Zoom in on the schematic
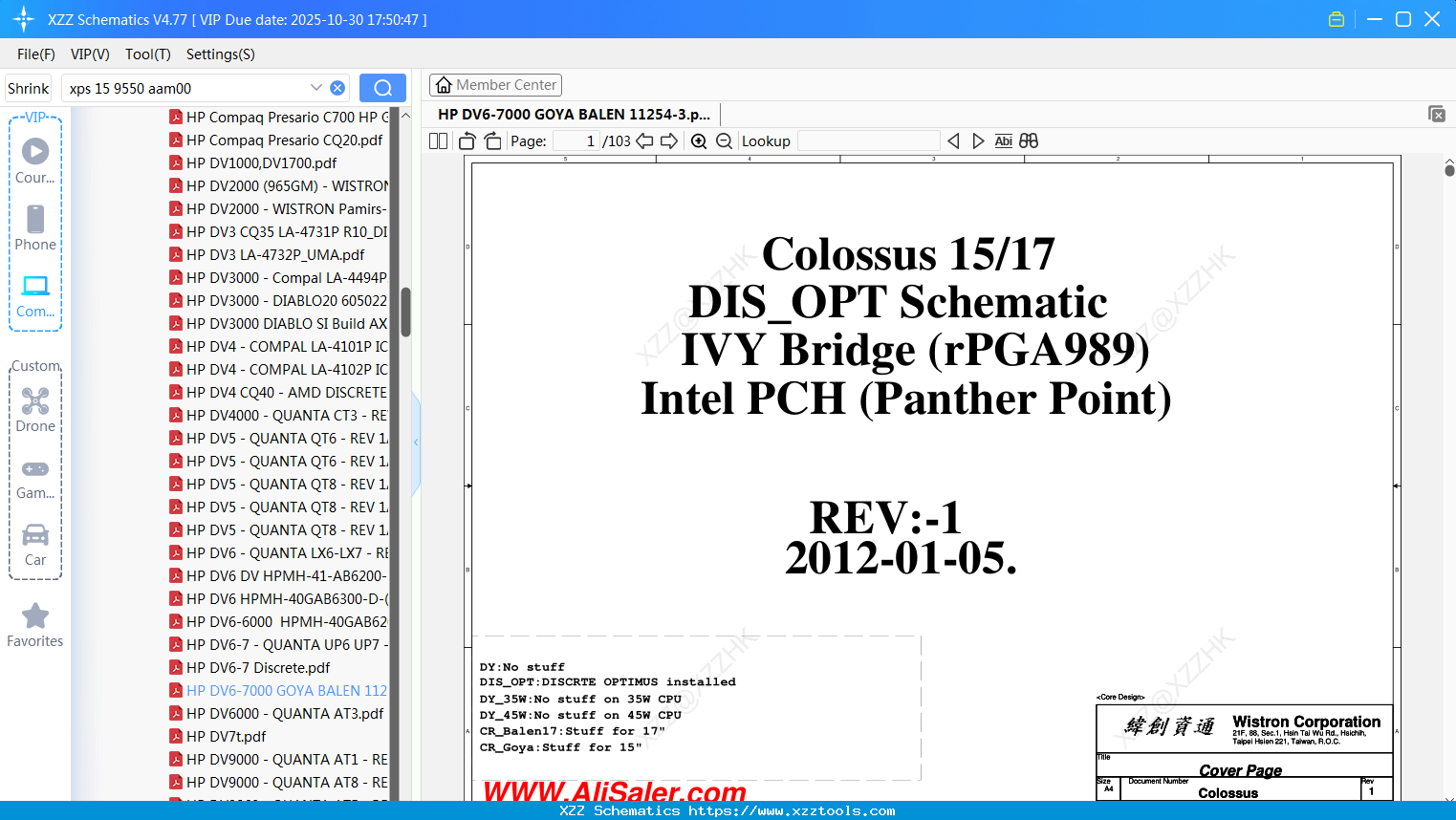This screenshot has height=820, width=1456. [699, 140]
